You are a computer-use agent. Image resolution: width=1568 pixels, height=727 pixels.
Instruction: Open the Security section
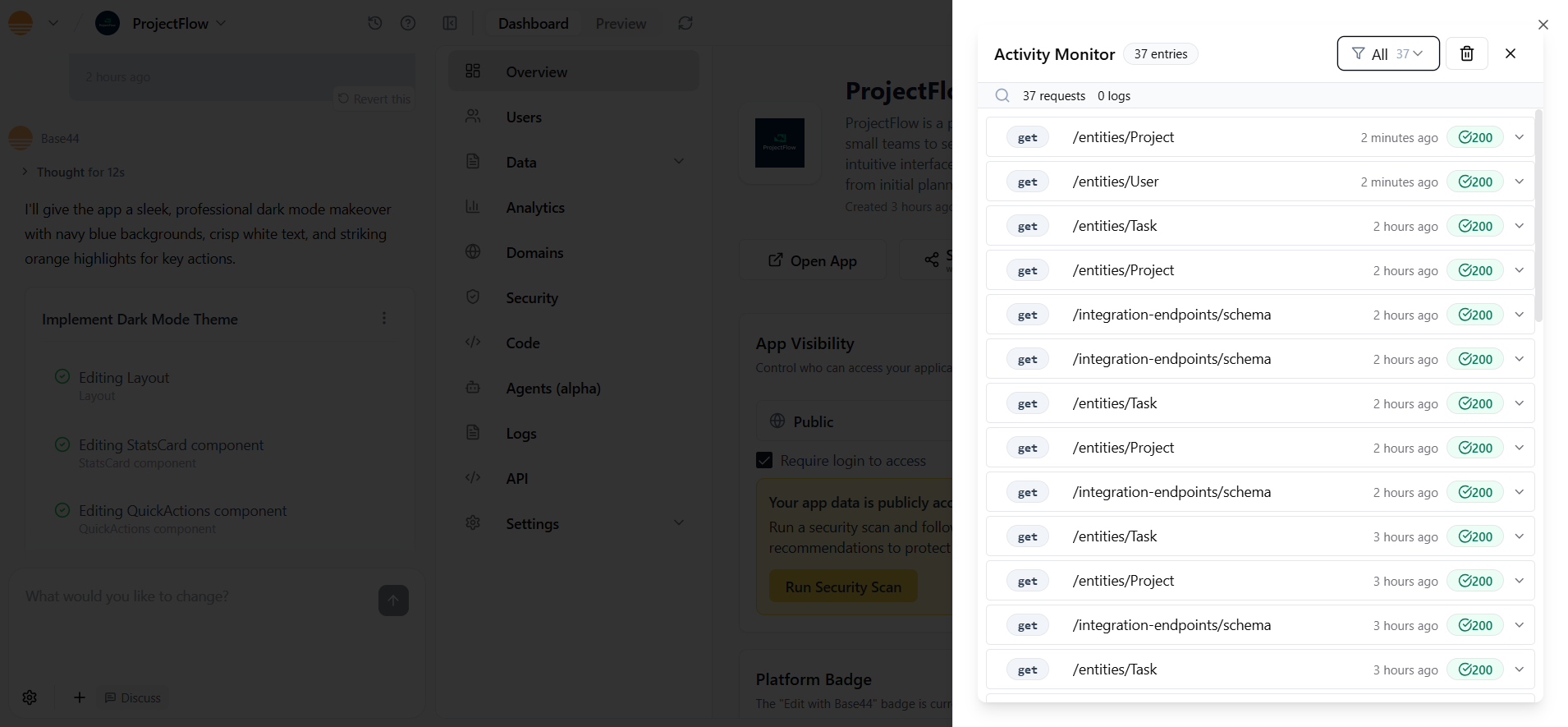[574, 297]
